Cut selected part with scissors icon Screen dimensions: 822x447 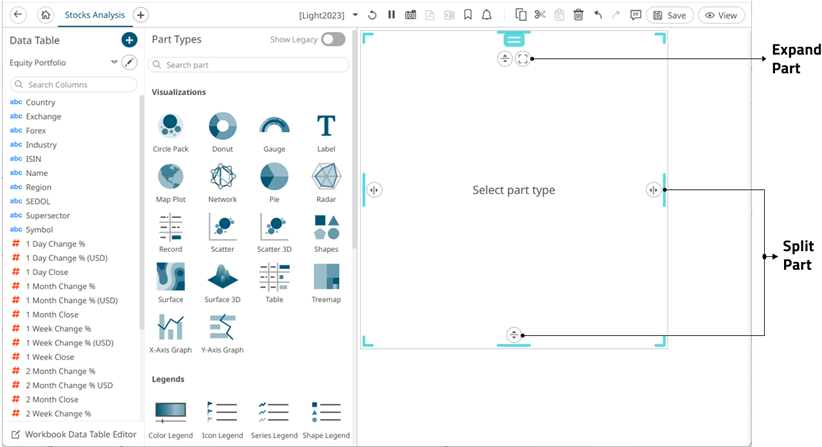coord(540,15)
